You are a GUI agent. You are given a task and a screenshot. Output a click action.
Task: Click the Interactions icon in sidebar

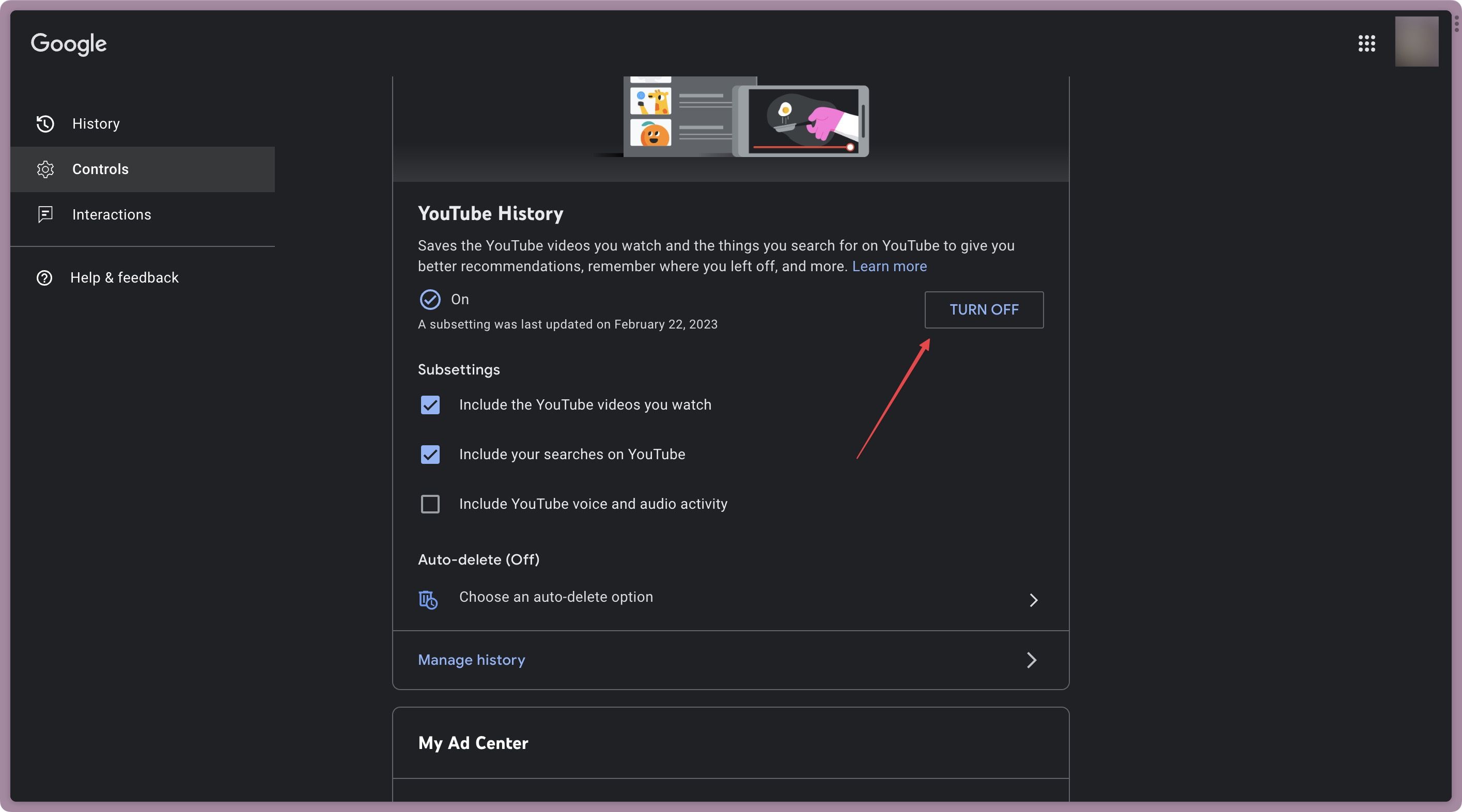[43, 214]
